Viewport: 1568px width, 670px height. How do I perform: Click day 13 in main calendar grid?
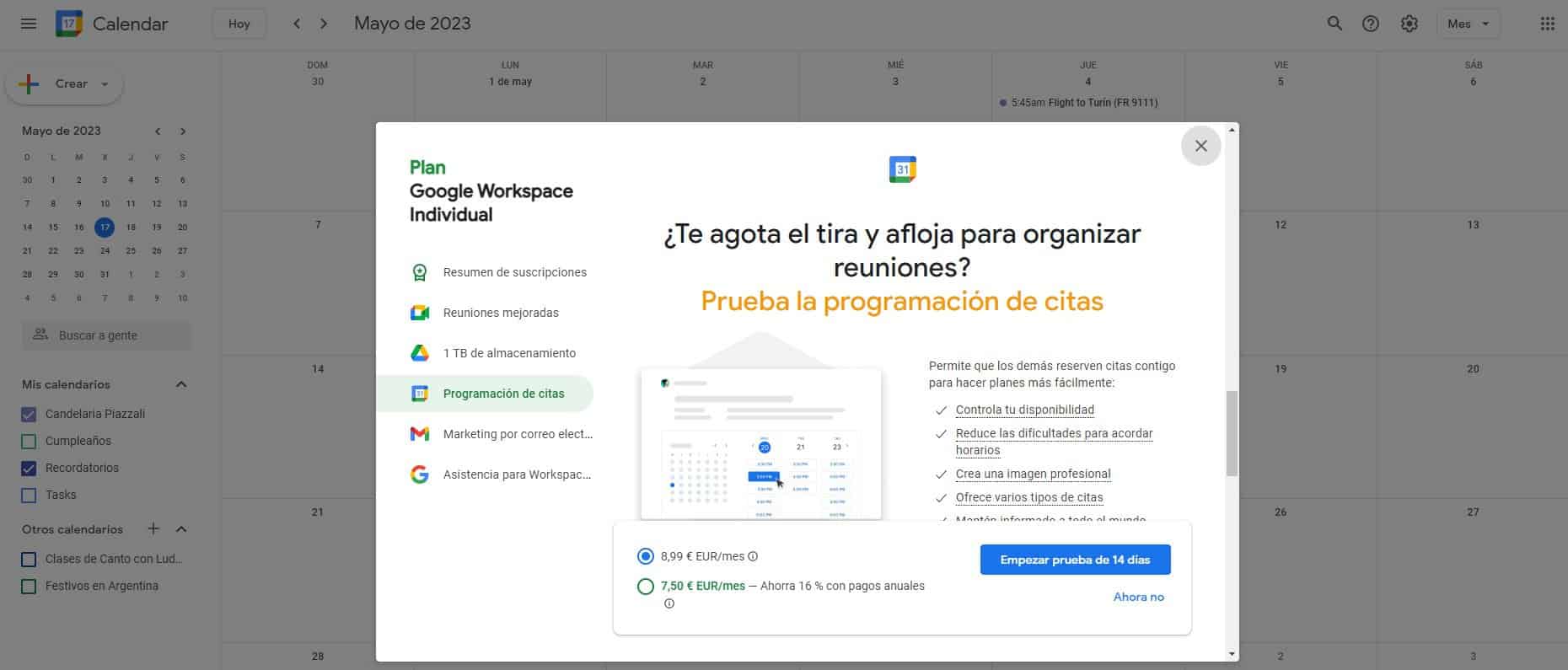[x=1473, y=225]
